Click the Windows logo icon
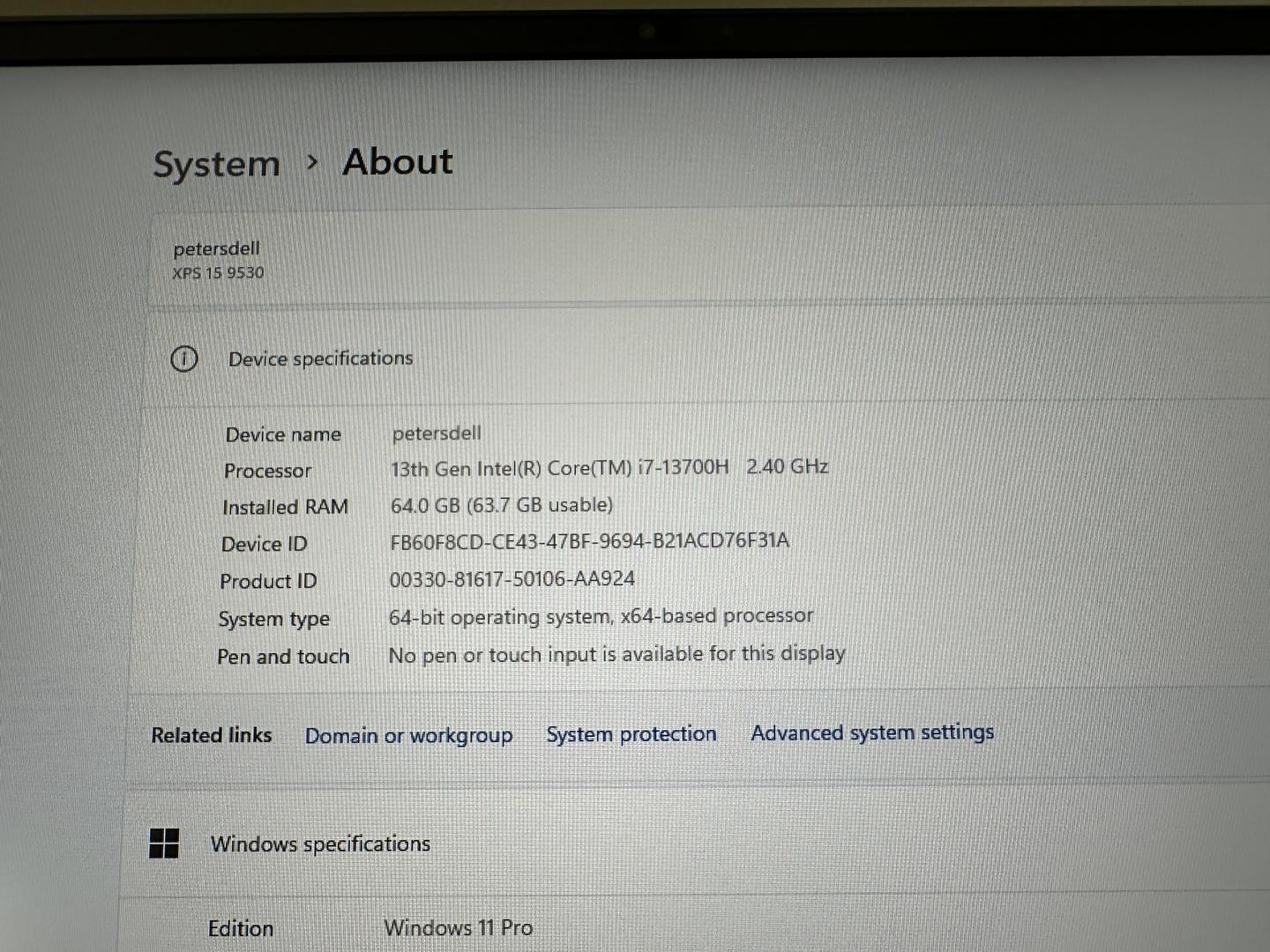This screenshot has height=952, width=1270. coord(164,844)
